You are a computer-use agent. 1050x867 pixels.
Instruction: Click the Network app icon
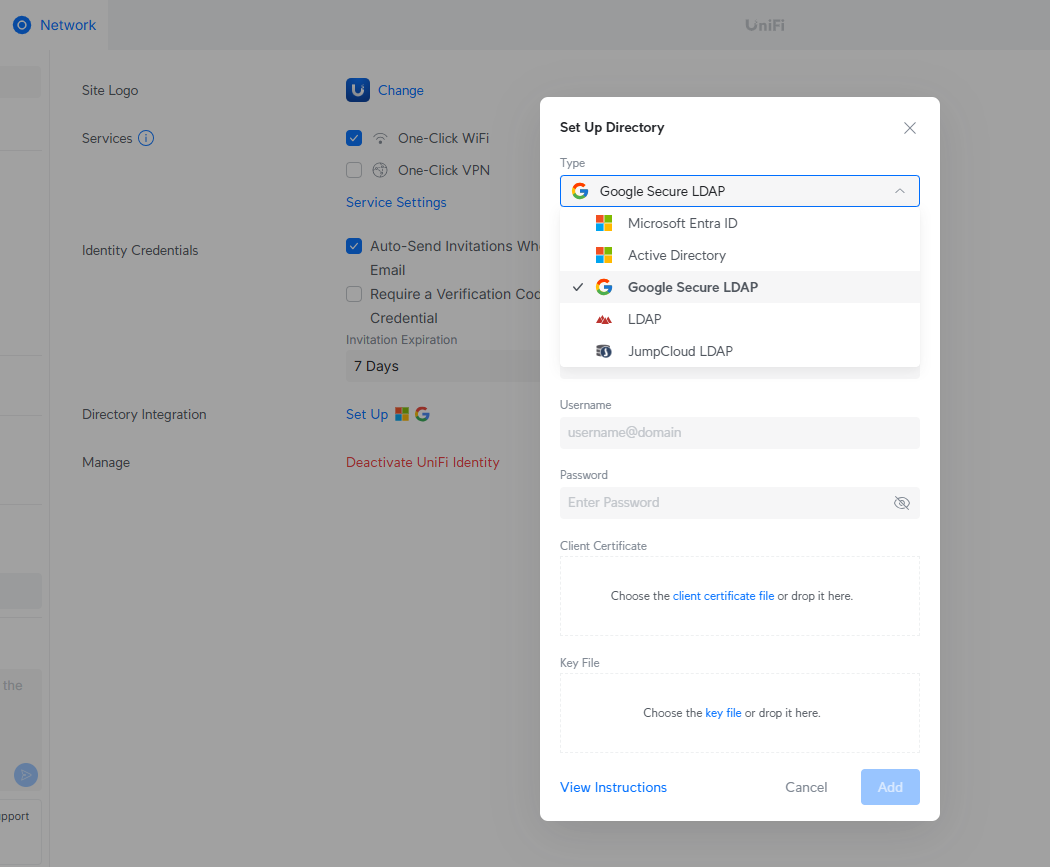coord(22,25)
